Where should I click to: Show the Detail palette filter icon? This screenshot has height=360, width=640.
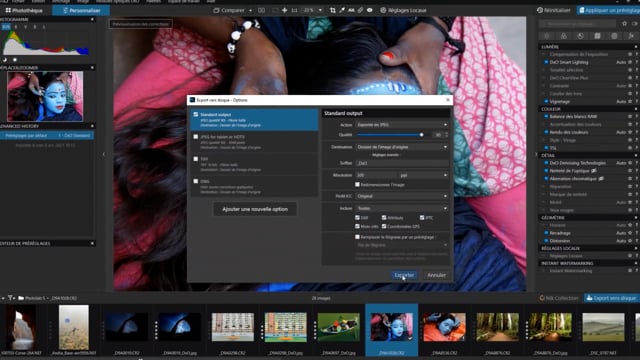580,36
